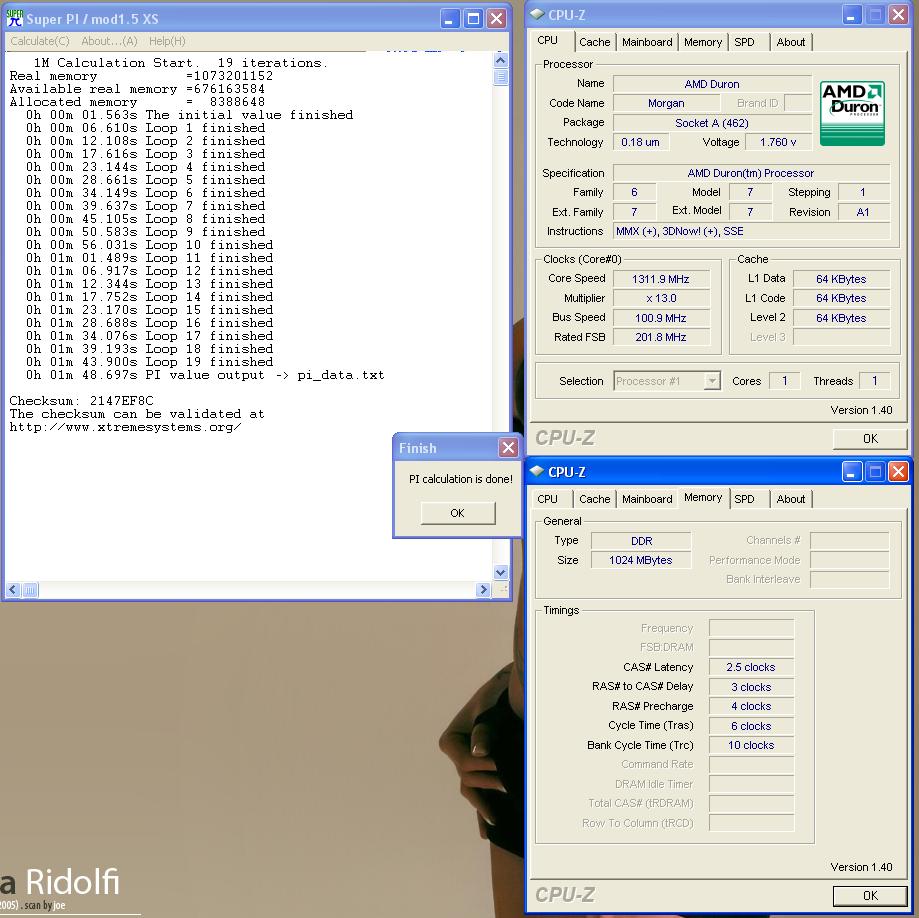Screen dimensions: 919x918
Task: Click the CPU-Z icon in upper window title bar
Action: pyautogui.click(x=537, y=14)
